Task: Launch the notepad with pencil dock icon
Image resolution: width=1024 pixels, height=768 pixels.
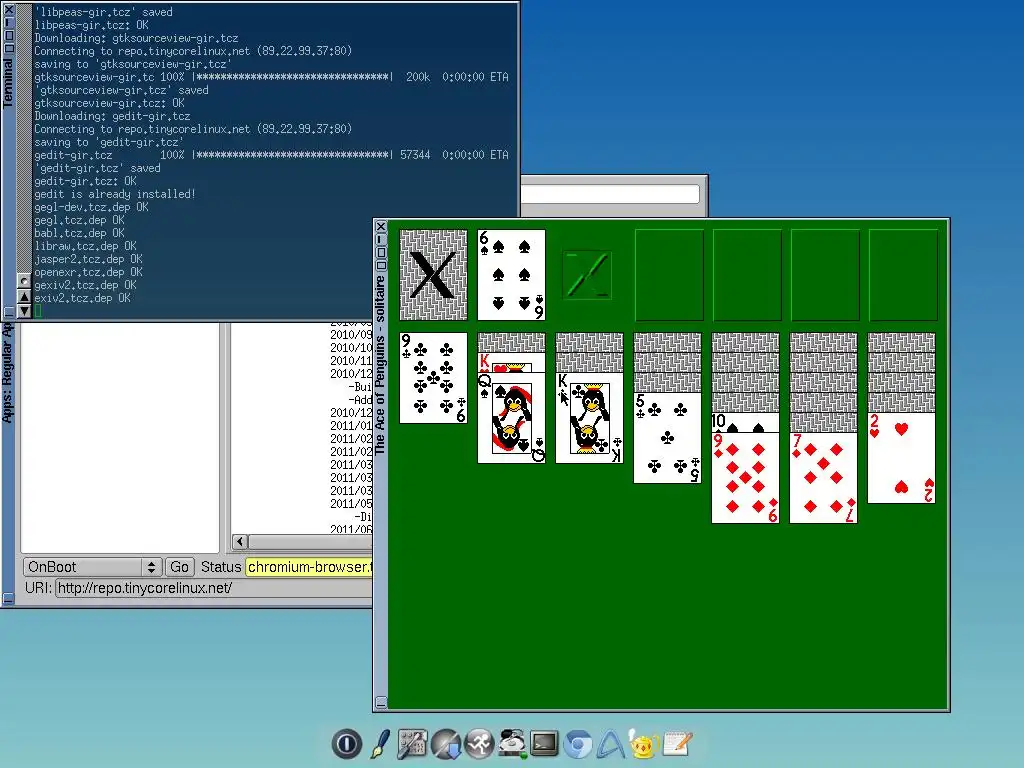Action: pyautogui.click(x=677, y=744)
